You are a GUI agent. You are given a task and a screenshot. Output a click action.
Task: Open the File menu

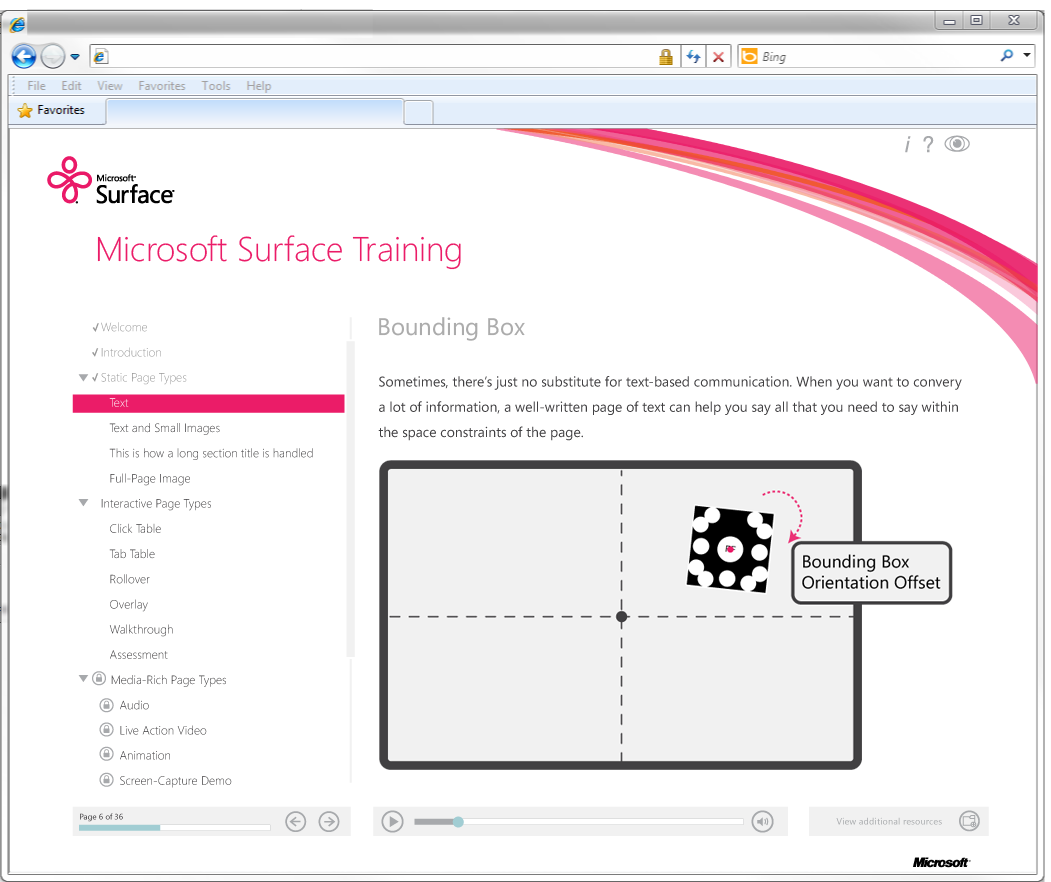(36, 86)
